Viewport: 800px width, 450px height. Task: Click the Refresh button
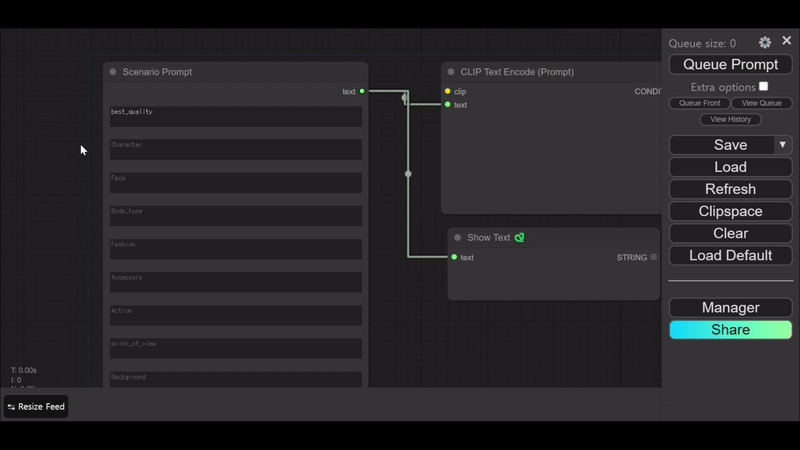[x=731, y=189]
